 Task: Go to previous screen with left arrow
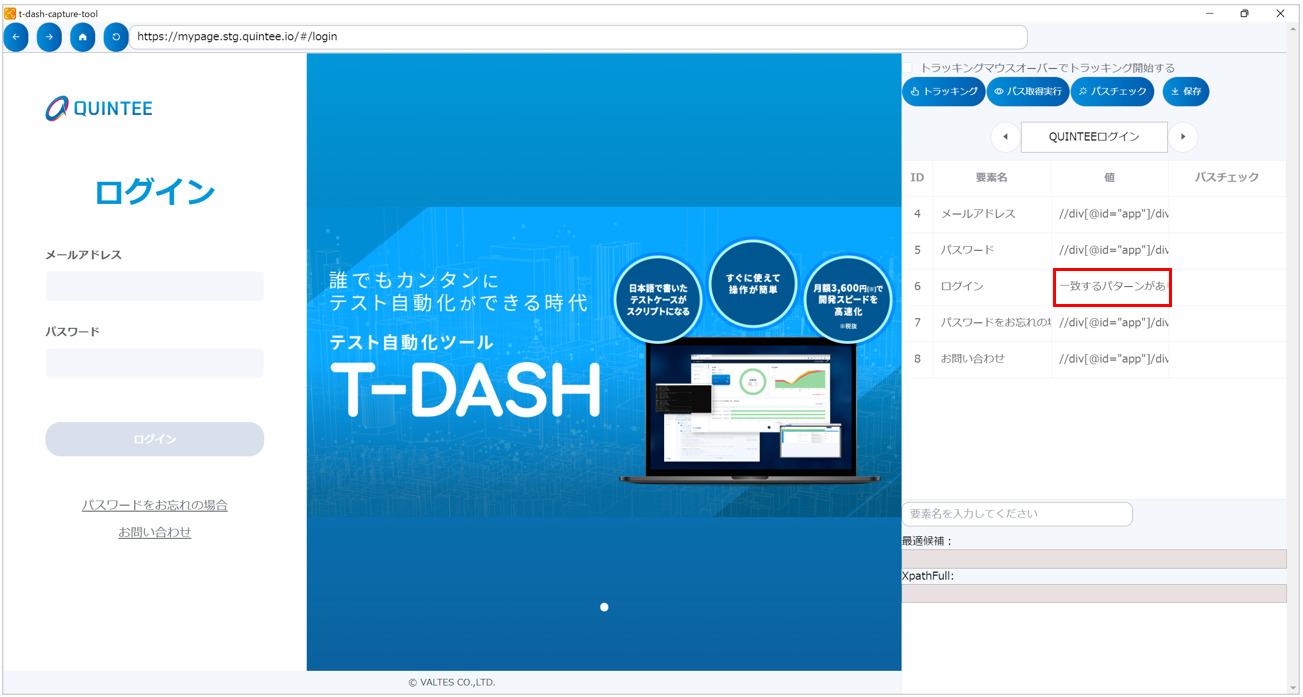tap(1005, 137)
